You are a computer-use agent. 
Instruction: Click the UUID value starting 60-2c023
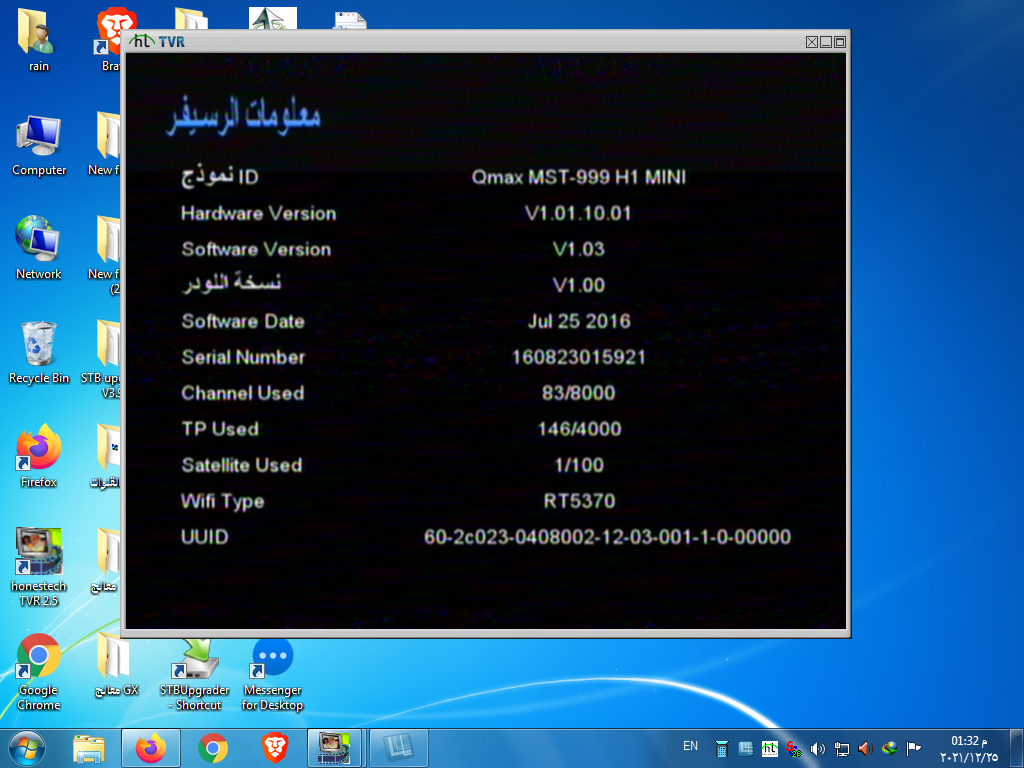coord(607,536)
